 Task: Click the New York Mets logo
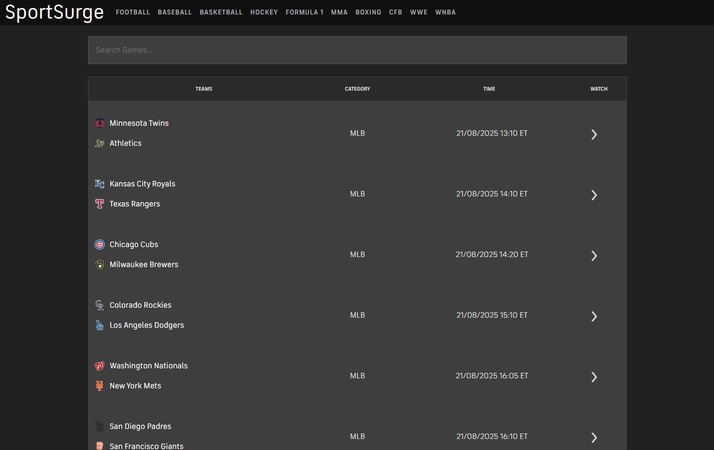click(100, 386)
